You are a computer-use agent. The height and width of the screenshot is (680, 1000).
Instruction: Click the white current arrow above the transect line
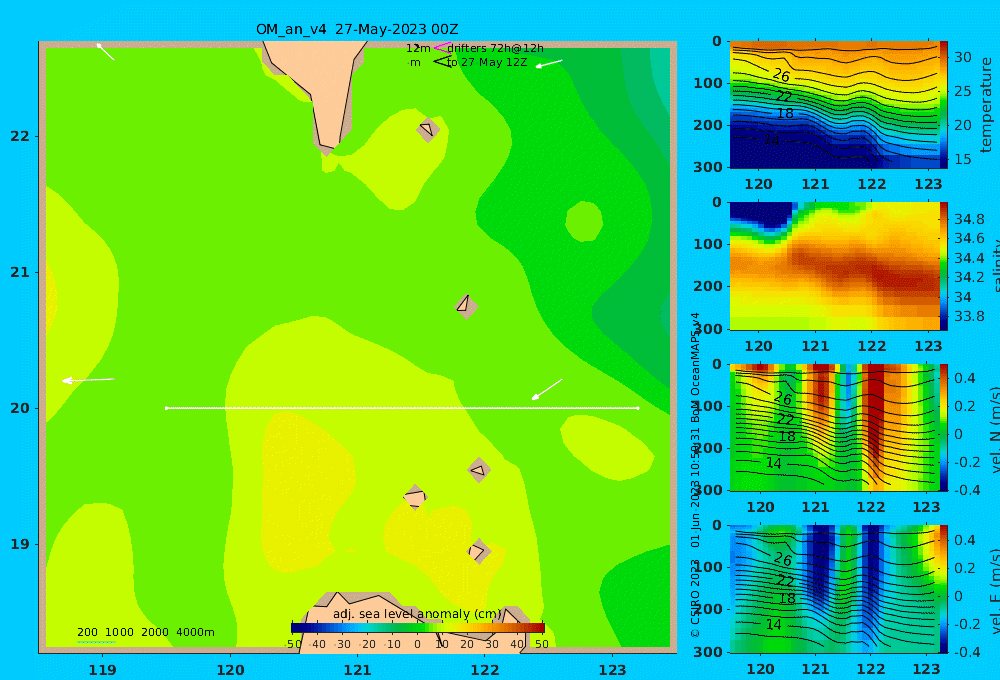point(547,389)
